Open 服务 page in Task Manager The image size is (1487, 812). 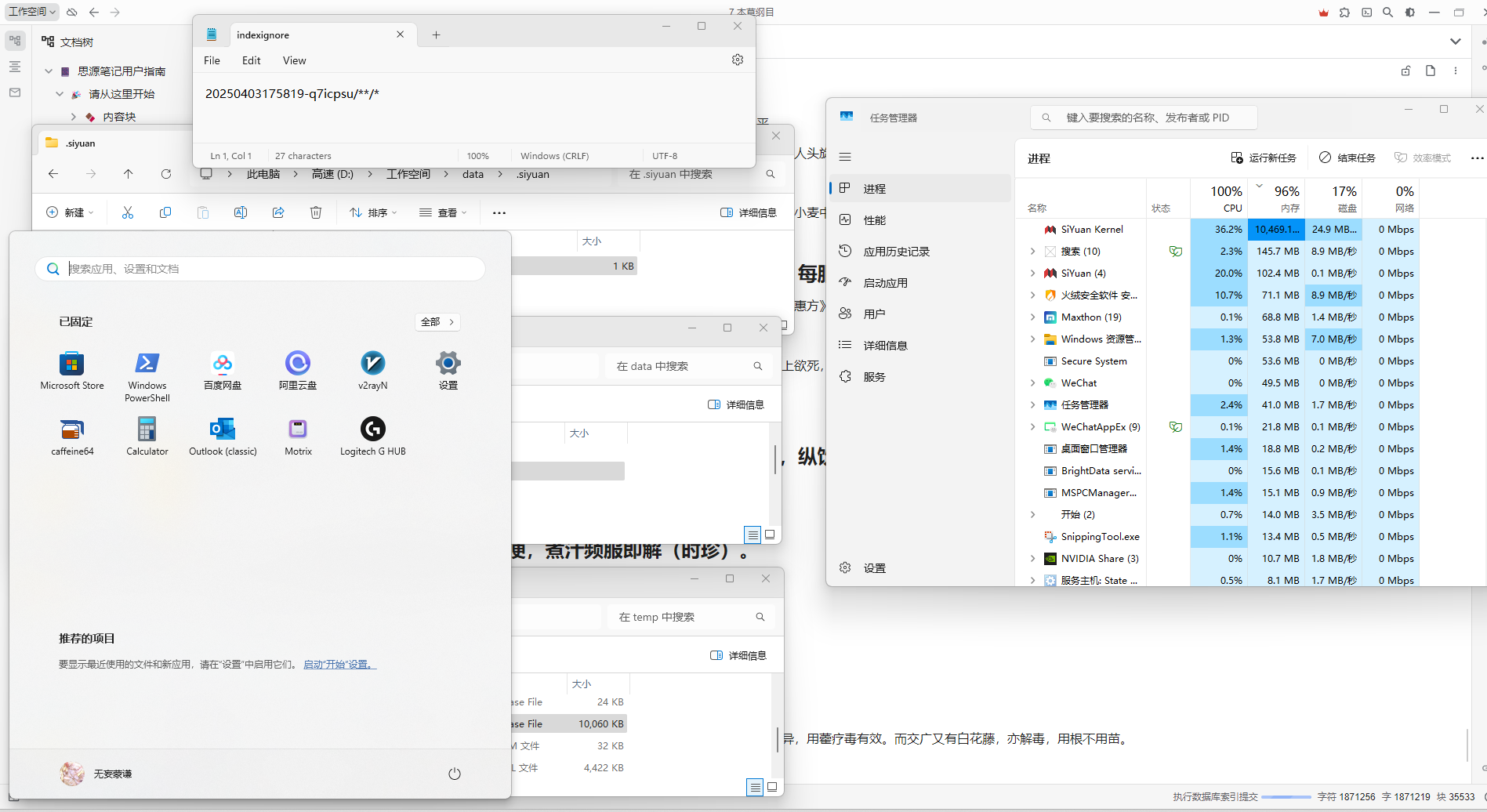point(920,377)
